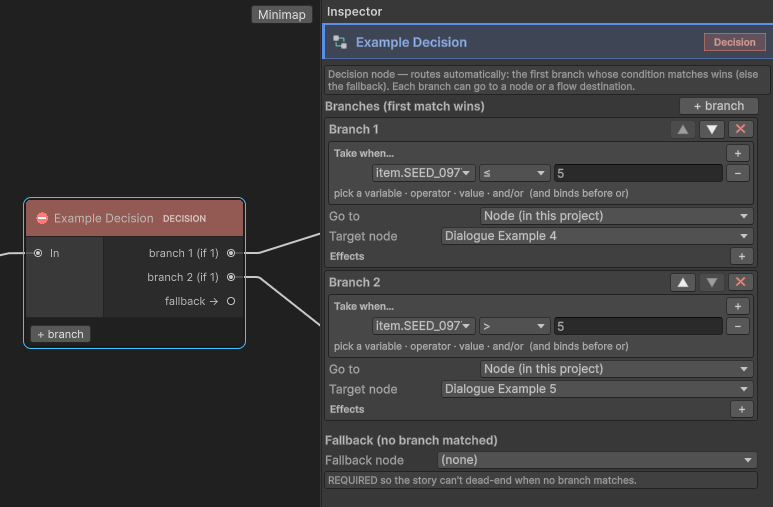Click the branch 2 (if 1) output port
This screenshot has height=507, width=773.
pyautogui.click(x=231, y=277)
